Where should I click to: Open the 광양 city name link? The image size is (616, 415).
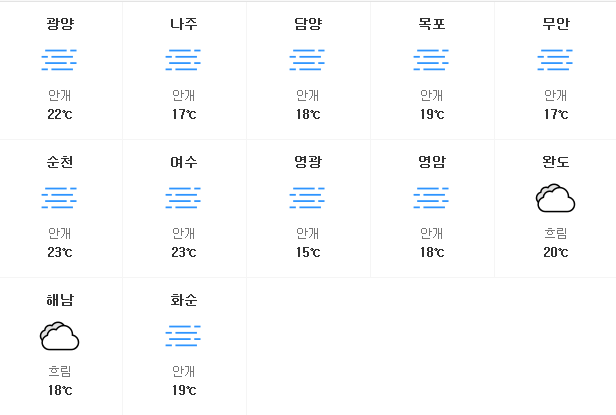pyautogui.click(x=60, y=24)
